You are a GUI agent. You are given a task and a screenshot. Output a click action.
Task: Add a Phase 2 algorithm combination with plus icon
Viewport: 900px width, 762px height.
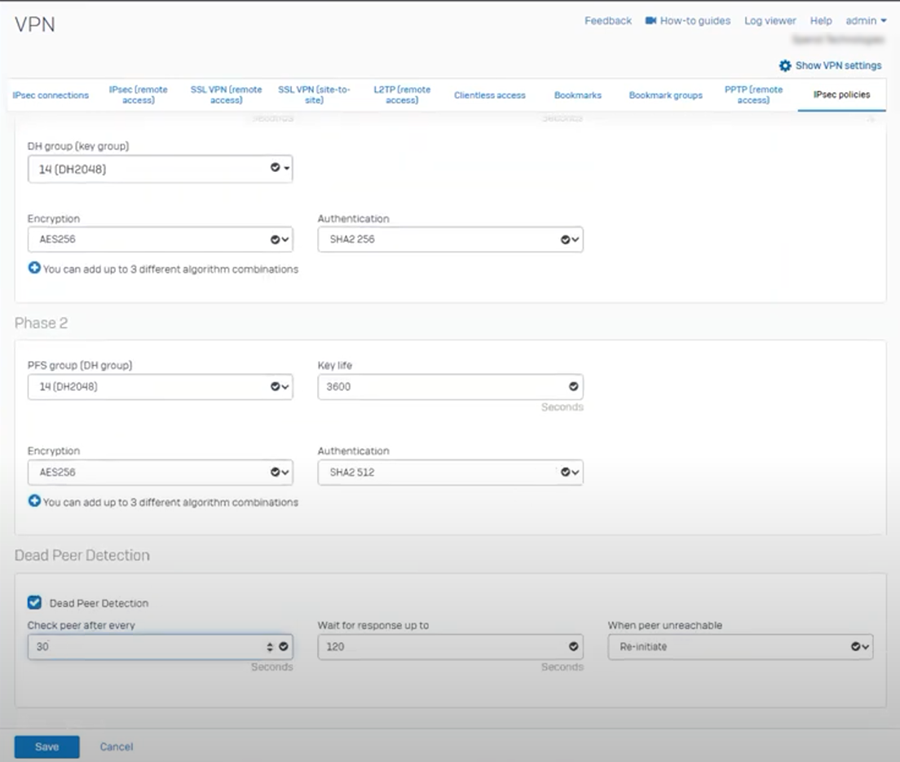(x=34, y=501)
